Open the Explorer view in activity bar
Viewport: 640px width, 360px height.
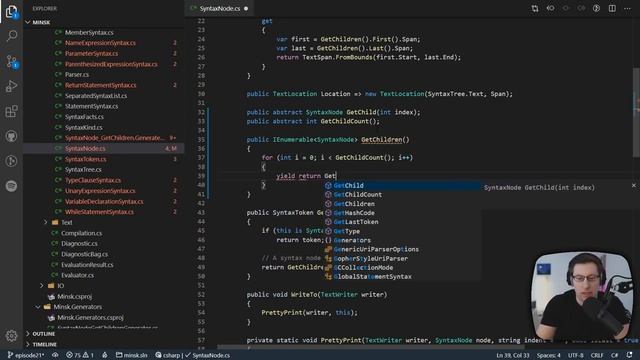11,11
